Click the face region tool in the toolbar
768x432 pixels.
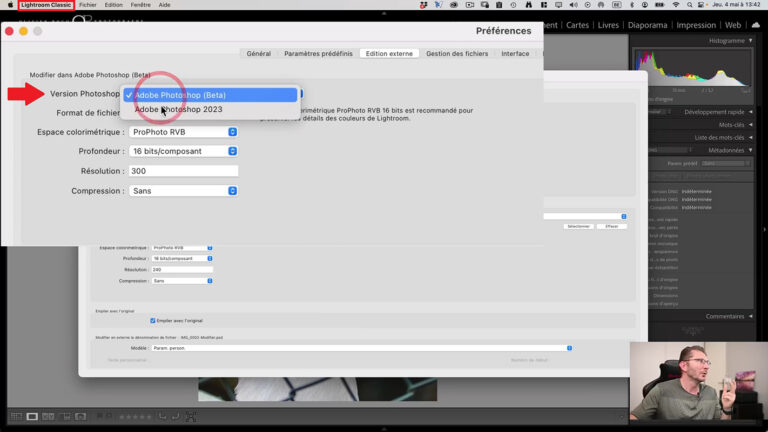pyautogui.click(x=191, y=417)
